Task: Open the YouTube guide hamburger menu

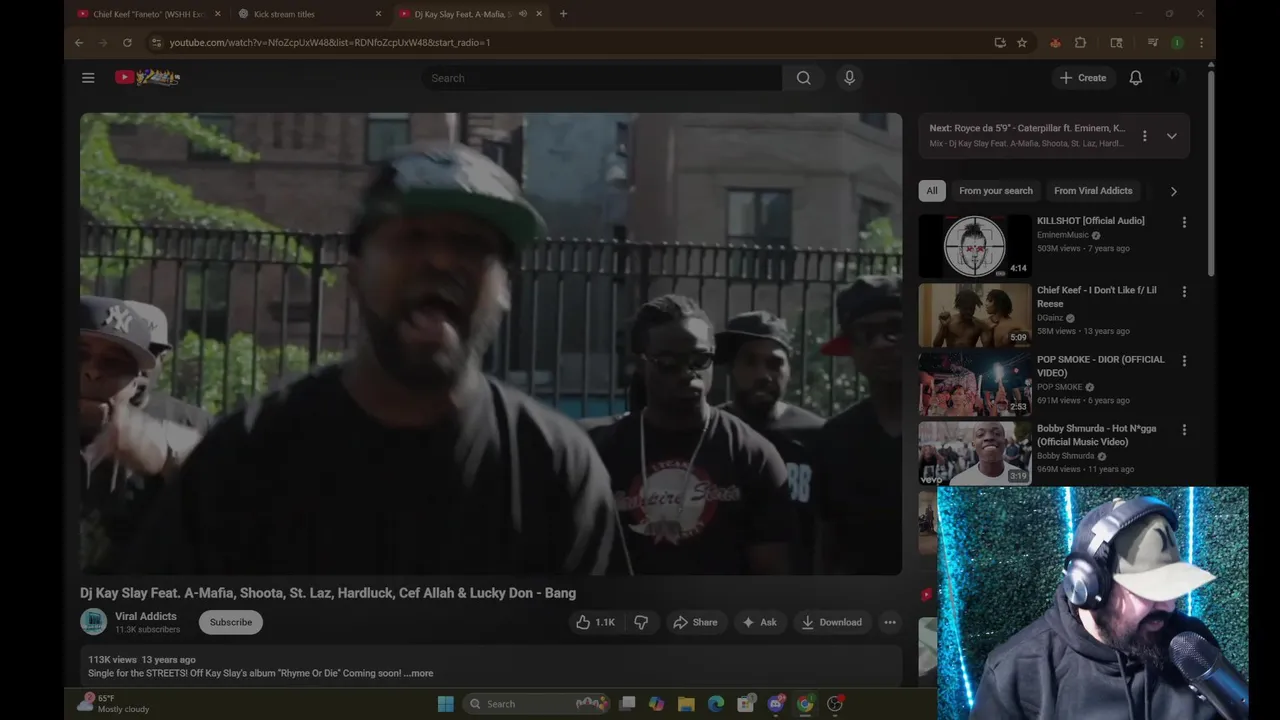Action: pos(88,78)
